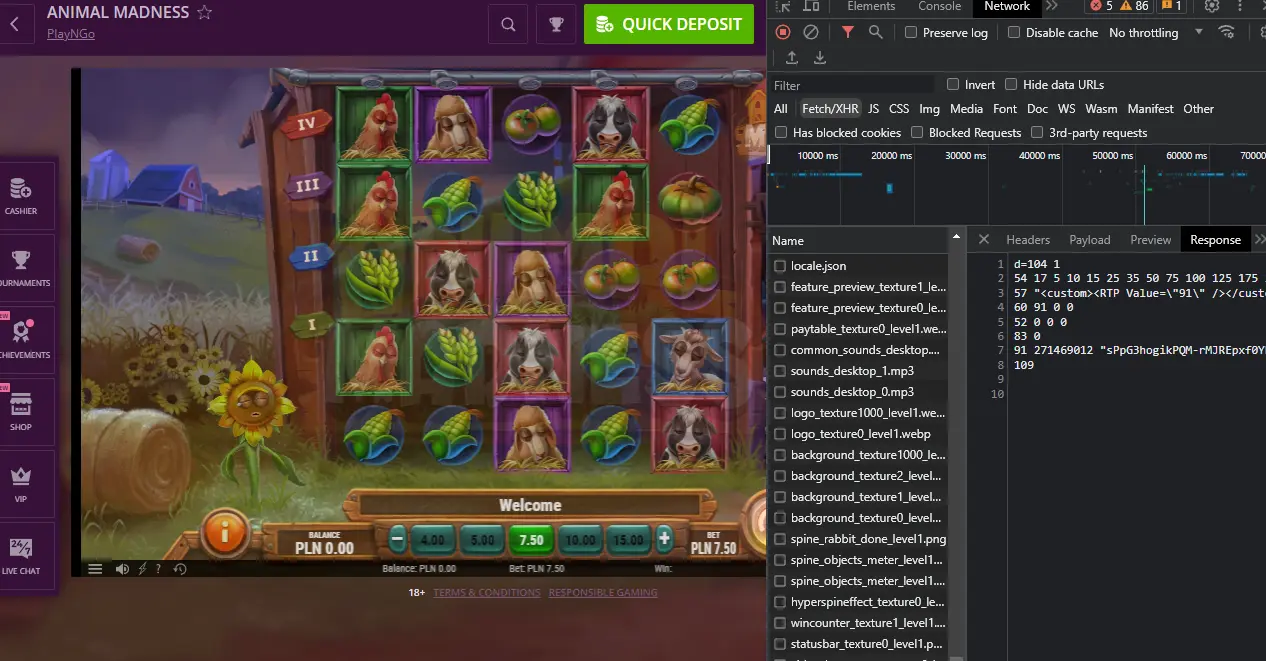Show more response pane tabs
Image resolution: width=1266 pixels, height=661 pixels.
1259,240
